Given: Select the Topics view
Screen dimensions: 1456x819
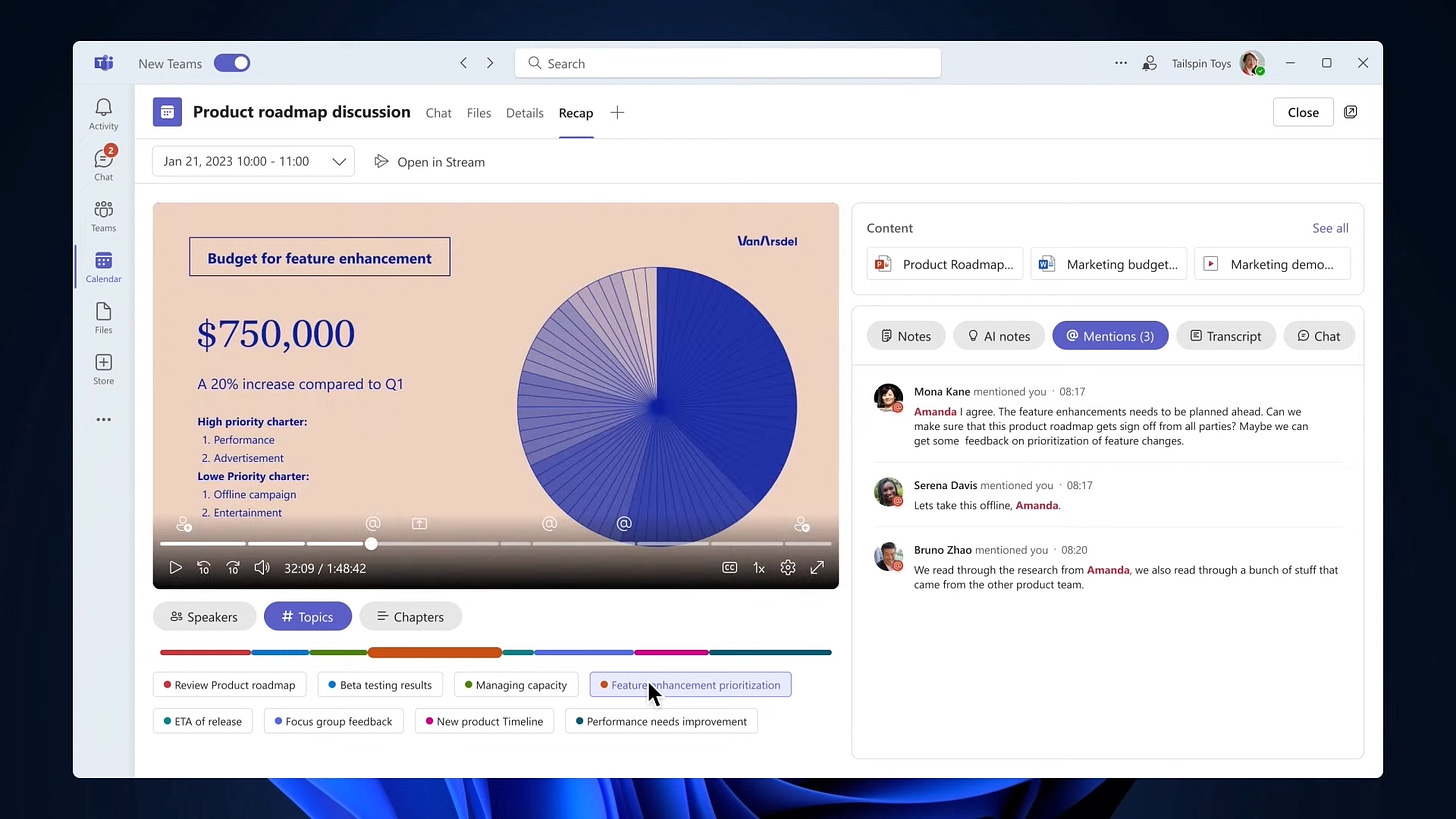Looking at the screenshot, I should pos(307,617).
